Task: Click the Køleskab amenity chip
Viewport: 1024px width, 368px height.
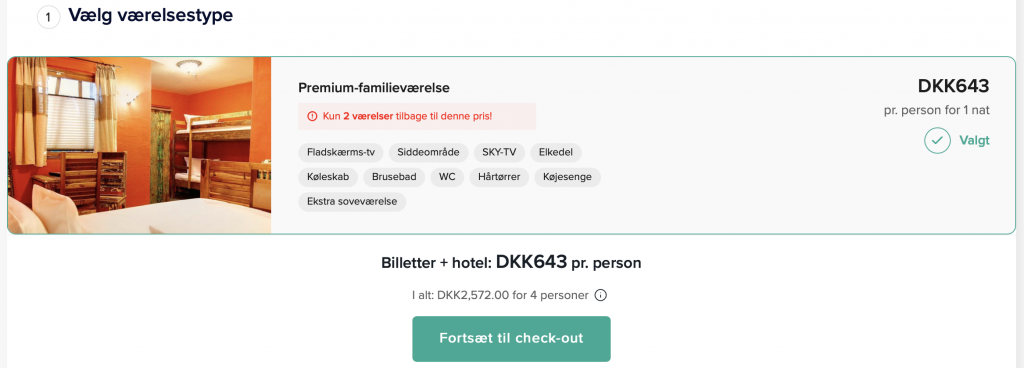Action: [328, 177]
